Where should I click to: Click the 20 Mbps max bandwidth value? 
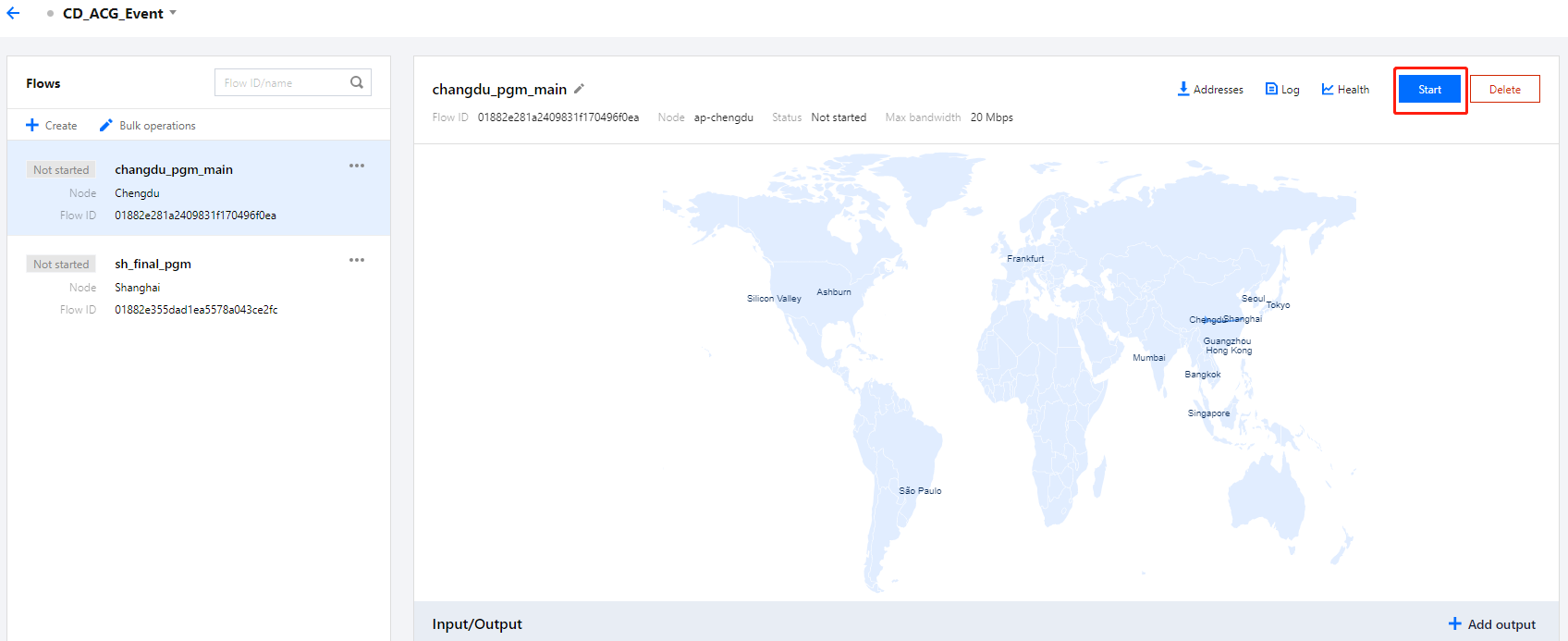click(992, 117)
